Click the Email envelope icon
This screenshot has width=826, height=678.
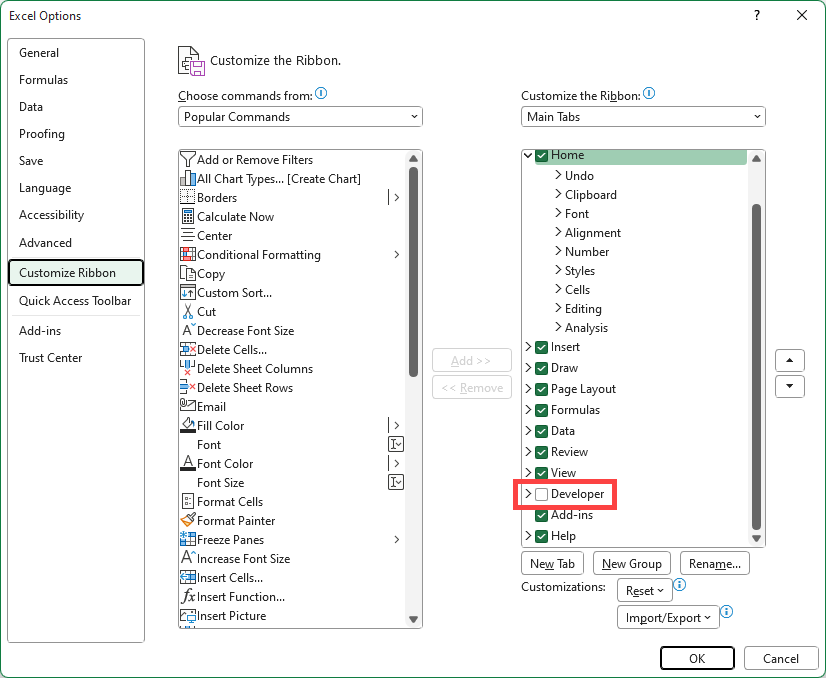188,406
